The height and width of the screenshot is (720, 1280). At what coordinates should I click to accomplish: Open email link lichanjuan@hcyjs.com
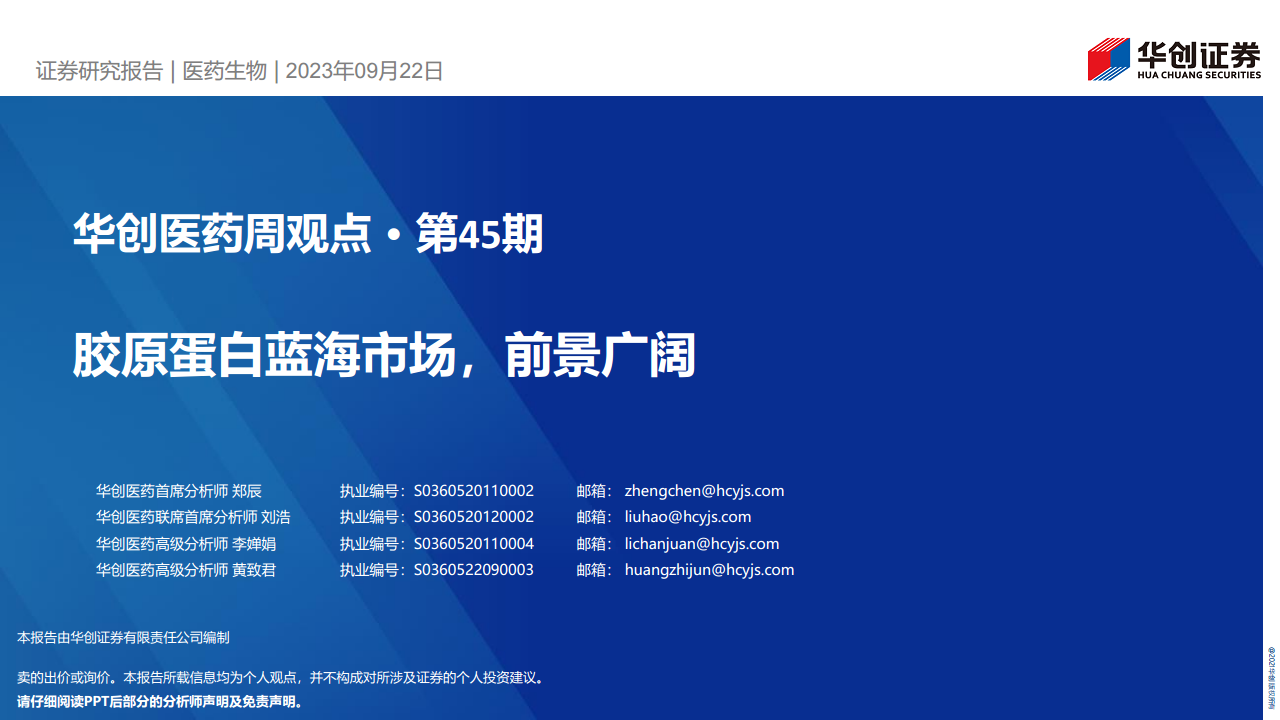[702, 544]
